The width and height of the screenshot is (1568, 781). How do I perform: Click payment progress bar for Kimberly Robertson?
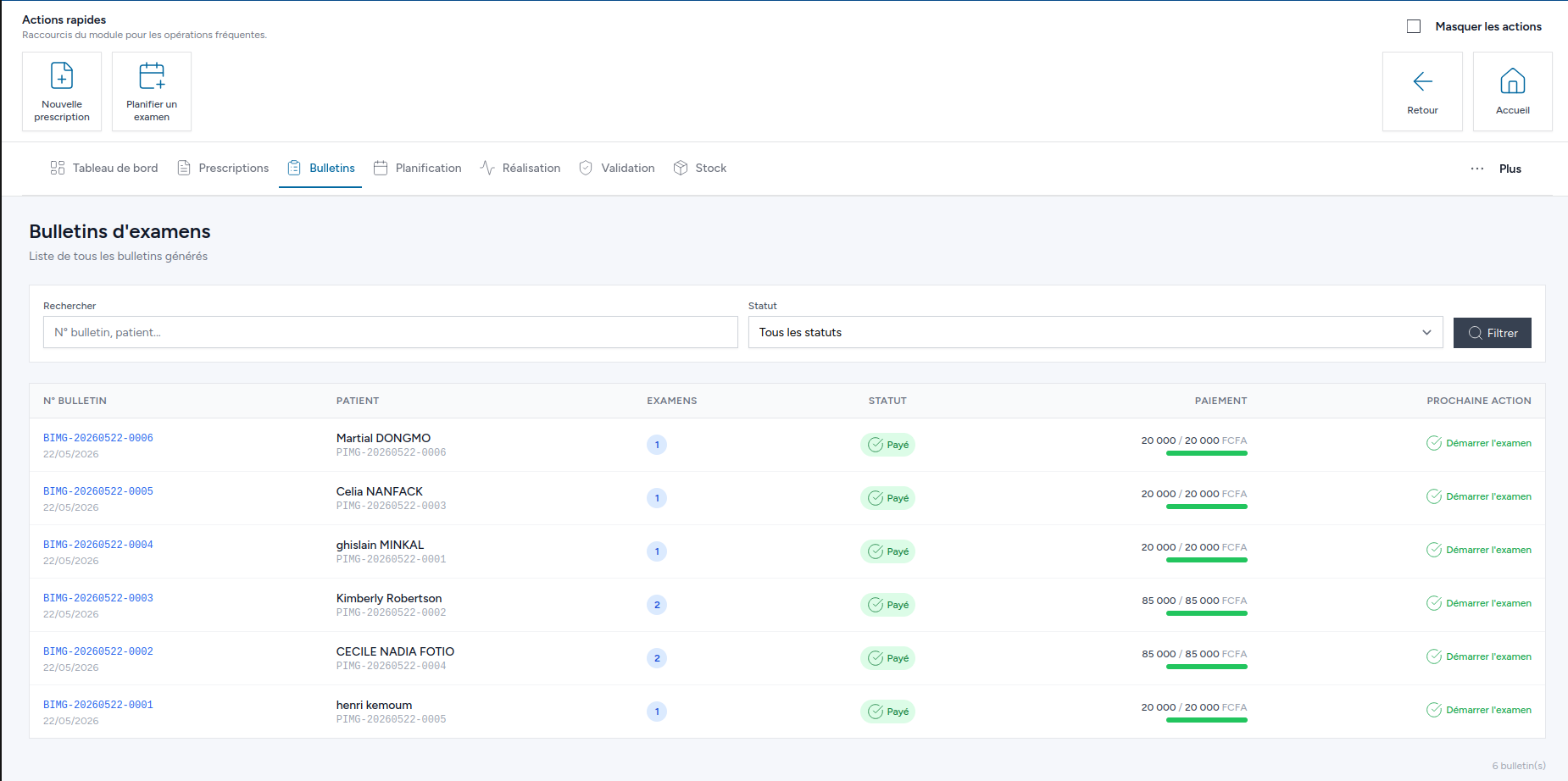pos(1207,613)
